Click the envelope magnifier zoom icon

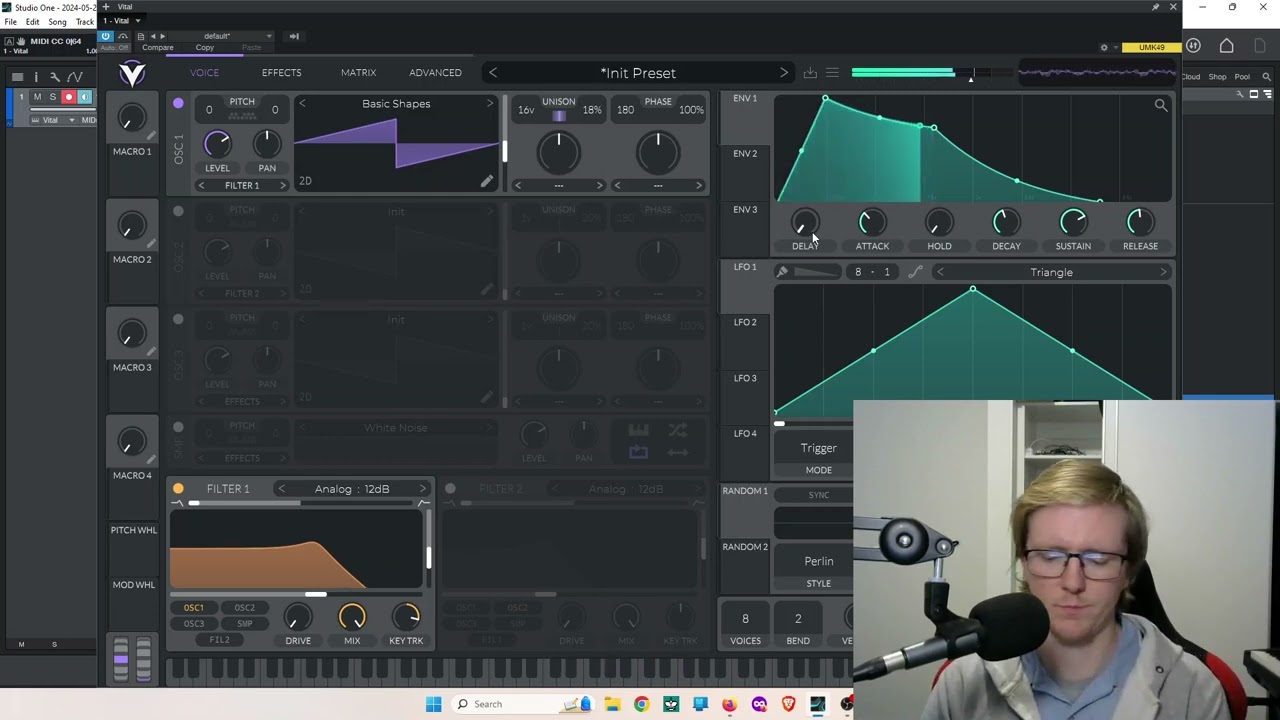[1161, 105]
